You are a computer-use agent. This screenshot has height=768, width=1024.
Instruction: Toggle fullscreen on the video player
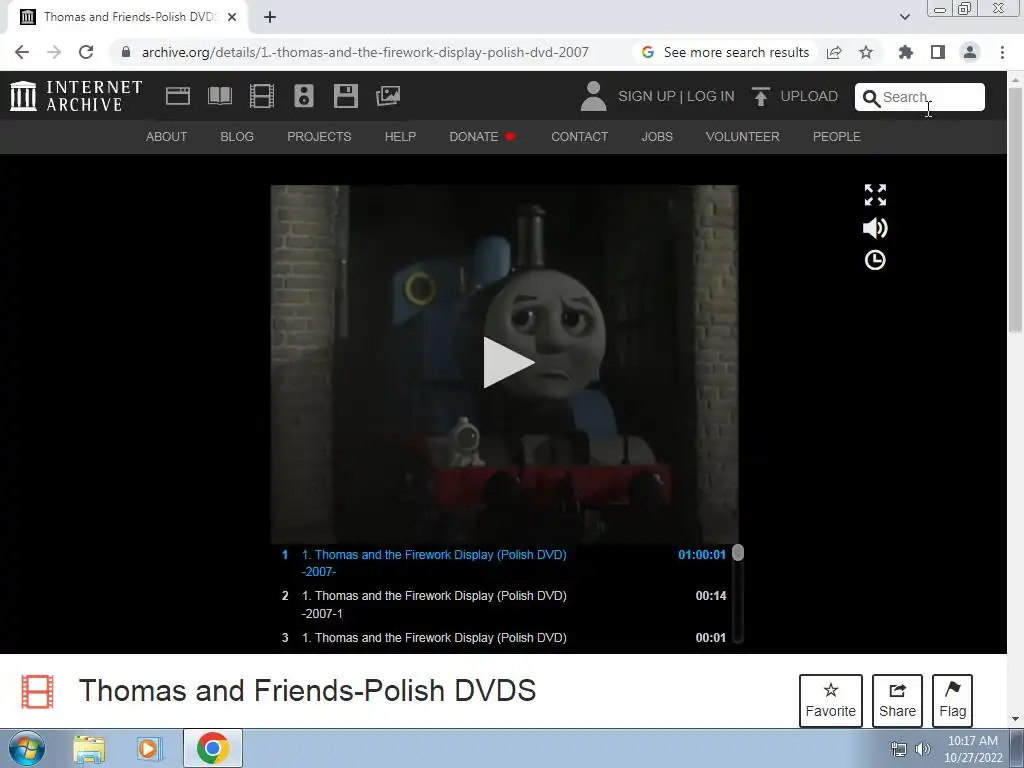tap(875, 195)
